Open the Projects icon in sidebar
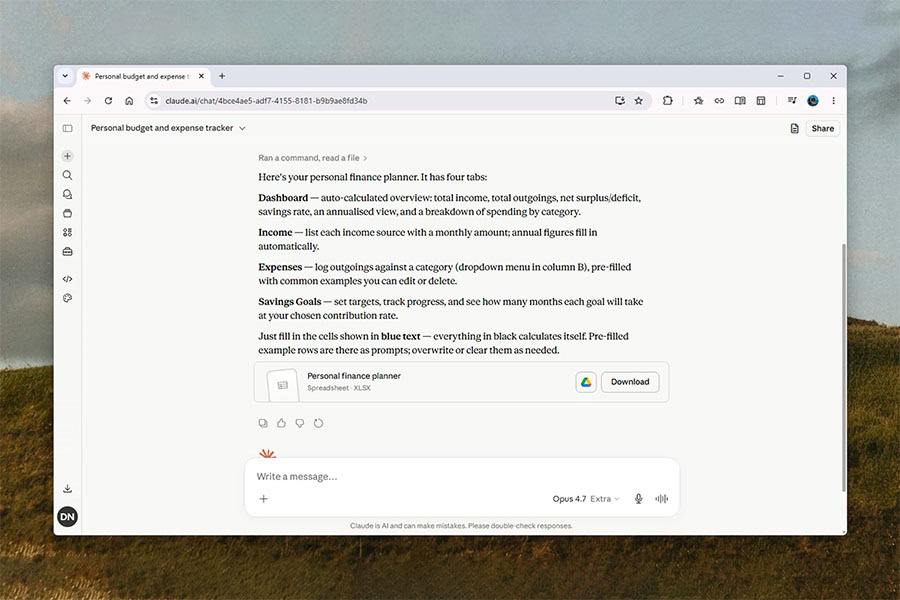Screen dimensions: 900x600 tap(67, 213)
